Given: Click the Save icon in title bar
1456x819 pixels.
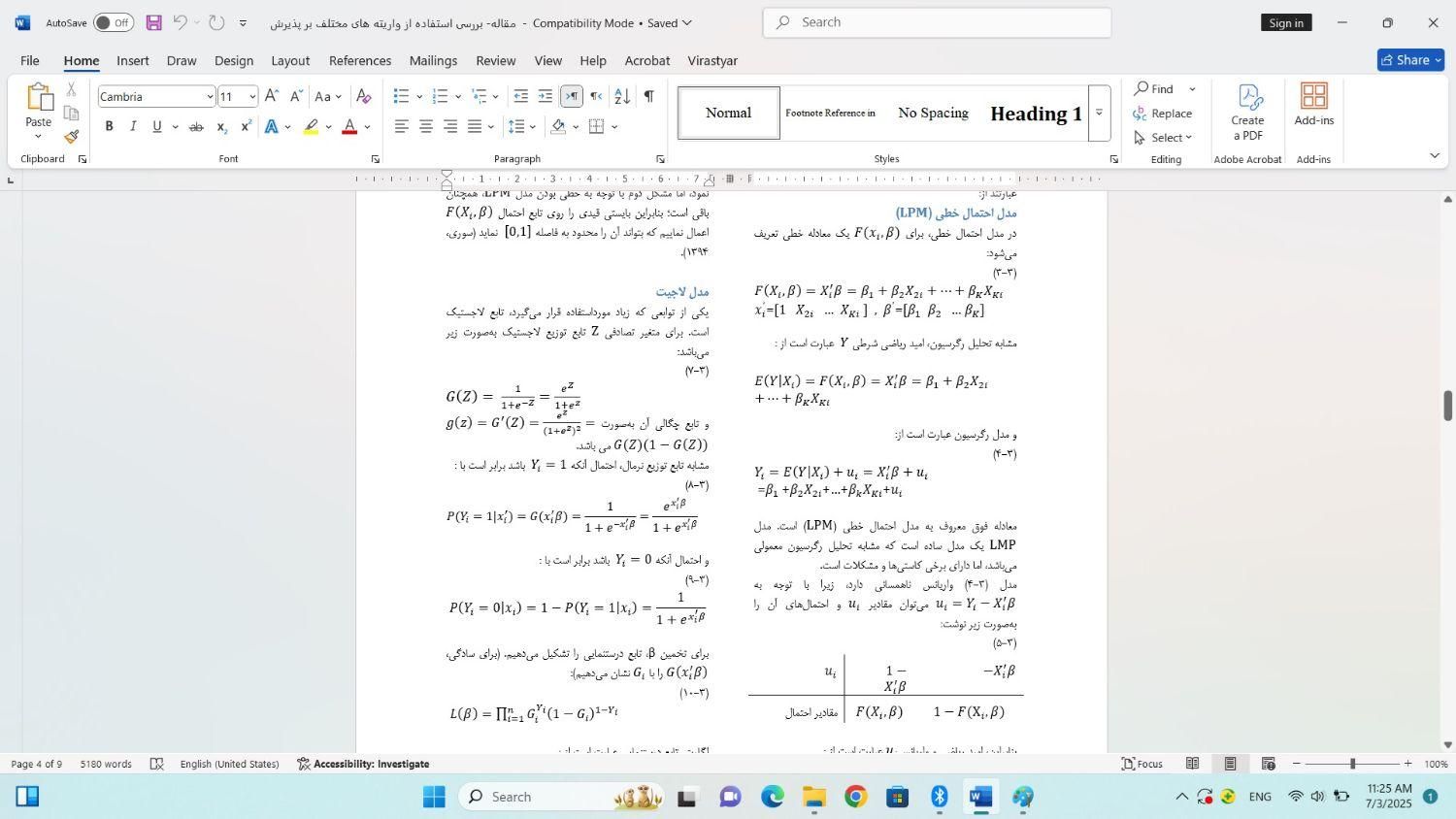Looking at the screenshot, I should [x=153, y=22].
